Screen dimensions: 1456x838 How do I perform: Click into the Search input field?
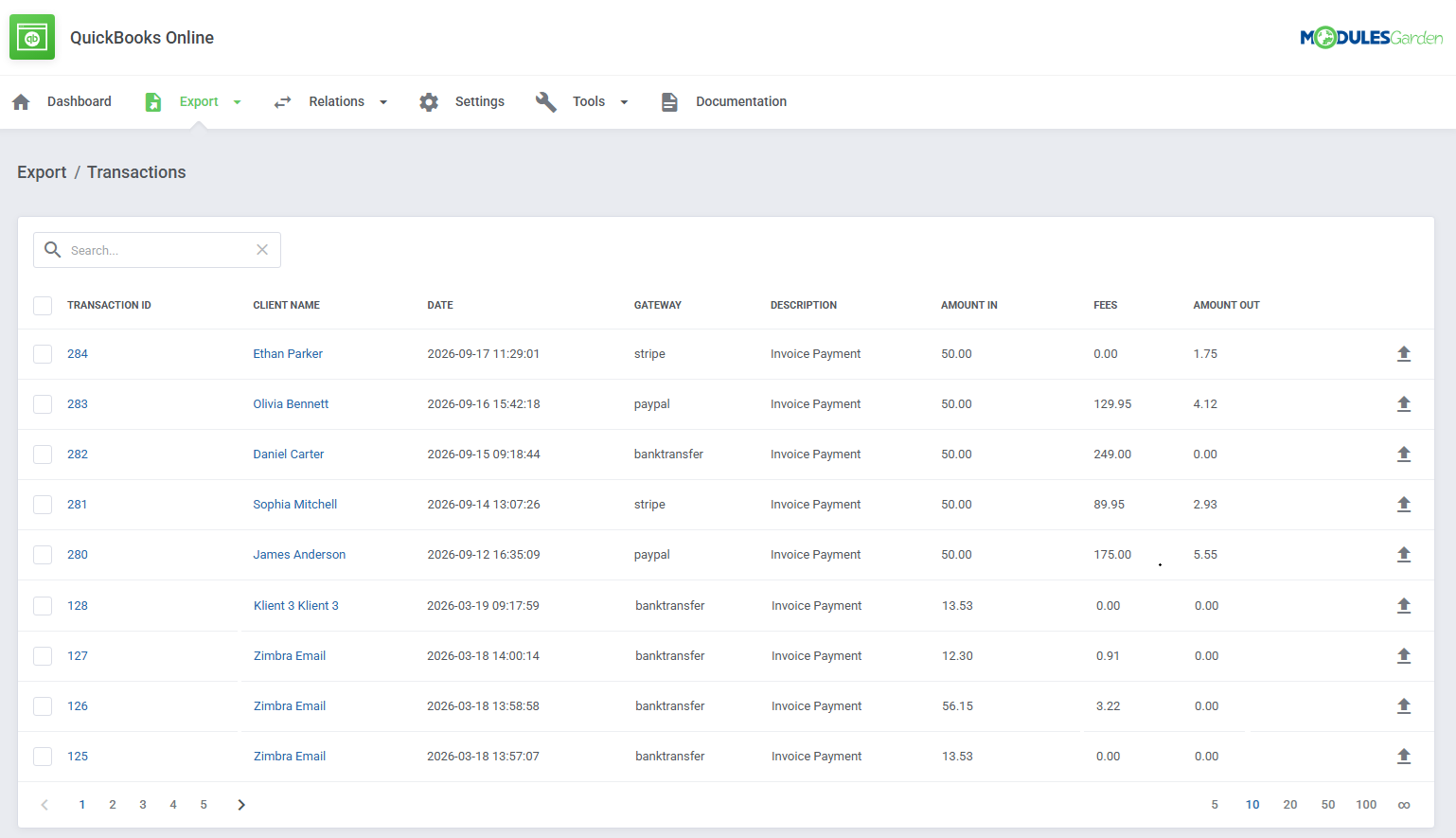point(157,250)
